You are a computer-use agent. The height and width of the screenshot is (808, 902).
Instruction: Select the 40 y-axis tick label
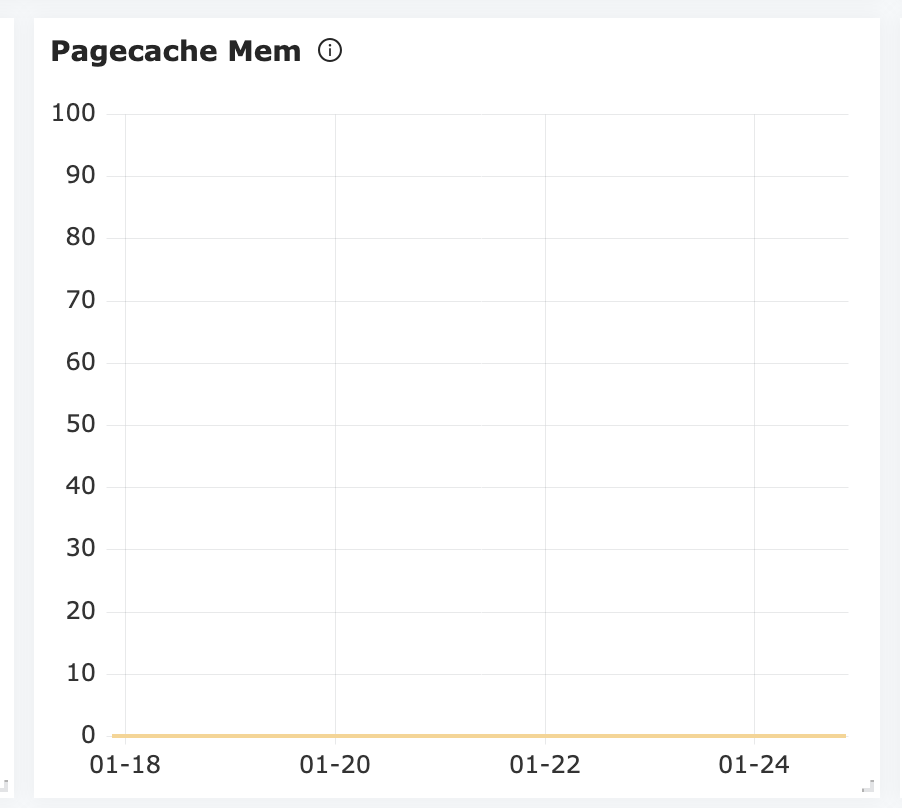tap(80, 486)
